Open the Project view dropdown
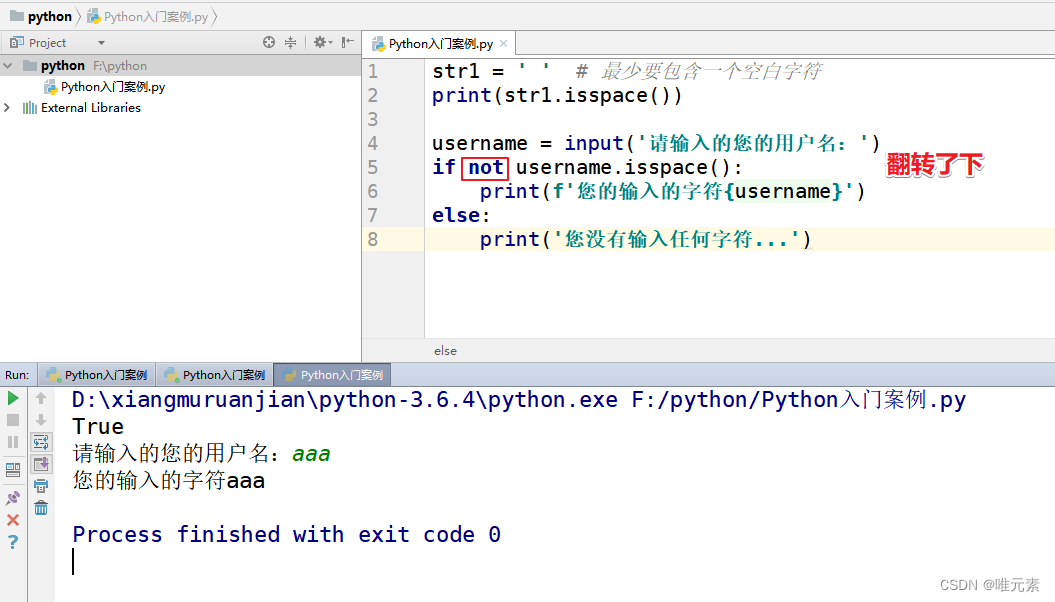 click(101, 42)
